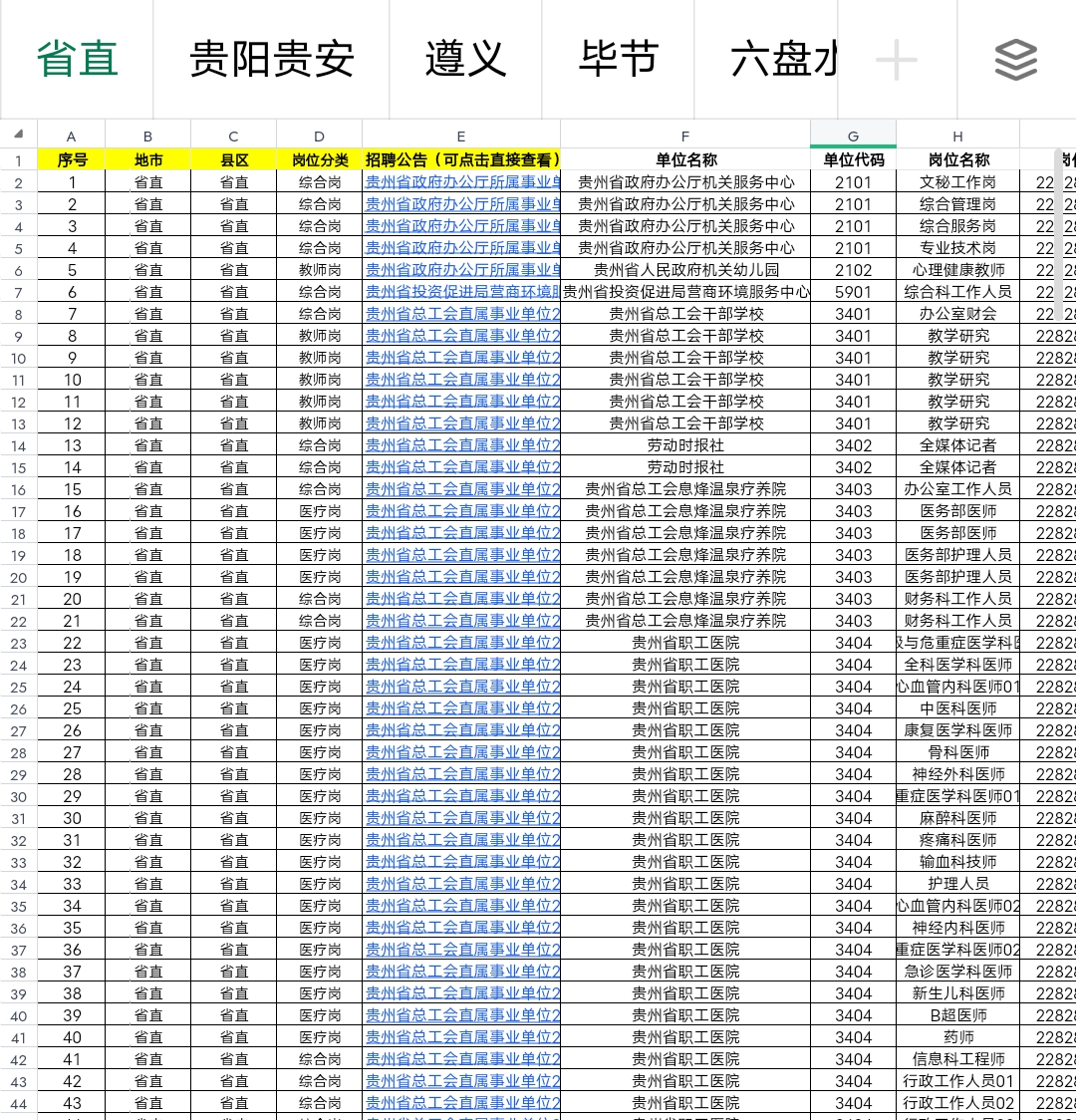Screen dimensions: 1076x1120
Task: Select cell 输血科技师
Action: click(957, 862)
